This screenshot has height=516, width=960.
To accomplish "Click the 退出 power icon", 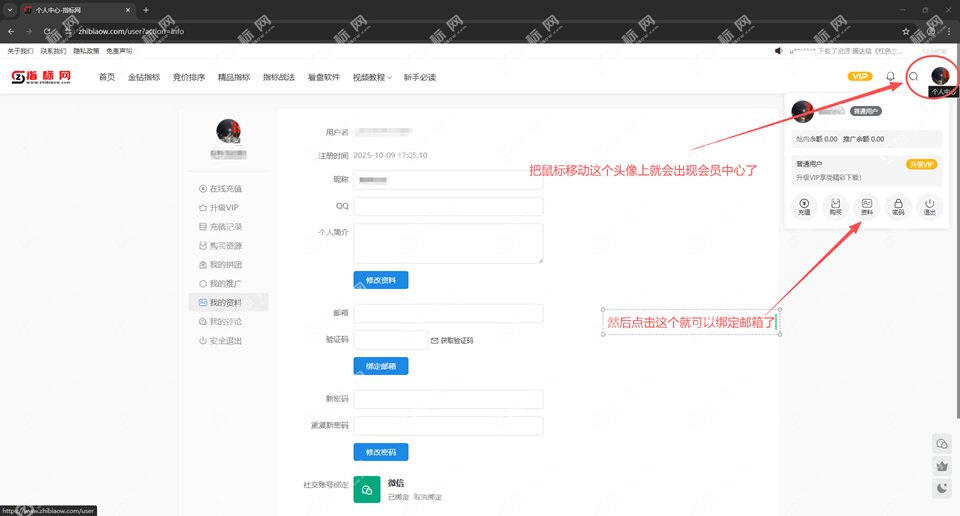I will 929,207.
